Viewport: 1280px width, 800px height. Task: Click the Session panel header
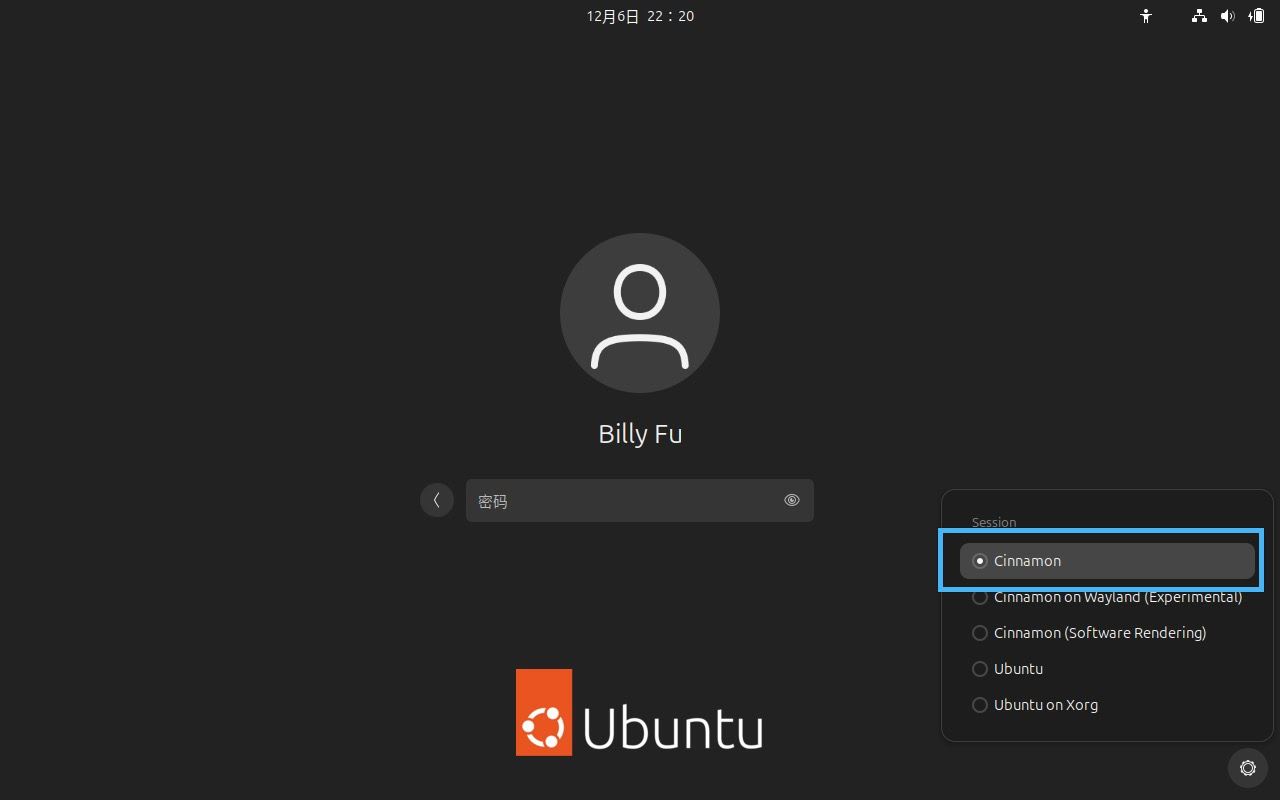(994, 522)
